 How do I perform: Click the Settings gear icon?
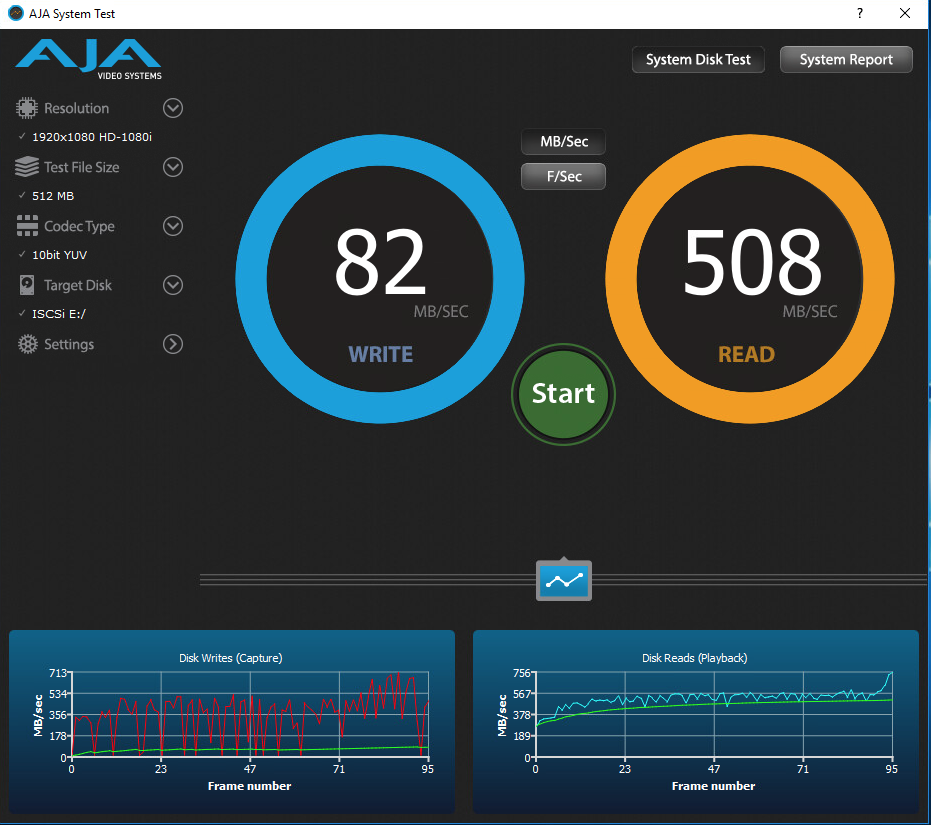[x=27, y=344]
